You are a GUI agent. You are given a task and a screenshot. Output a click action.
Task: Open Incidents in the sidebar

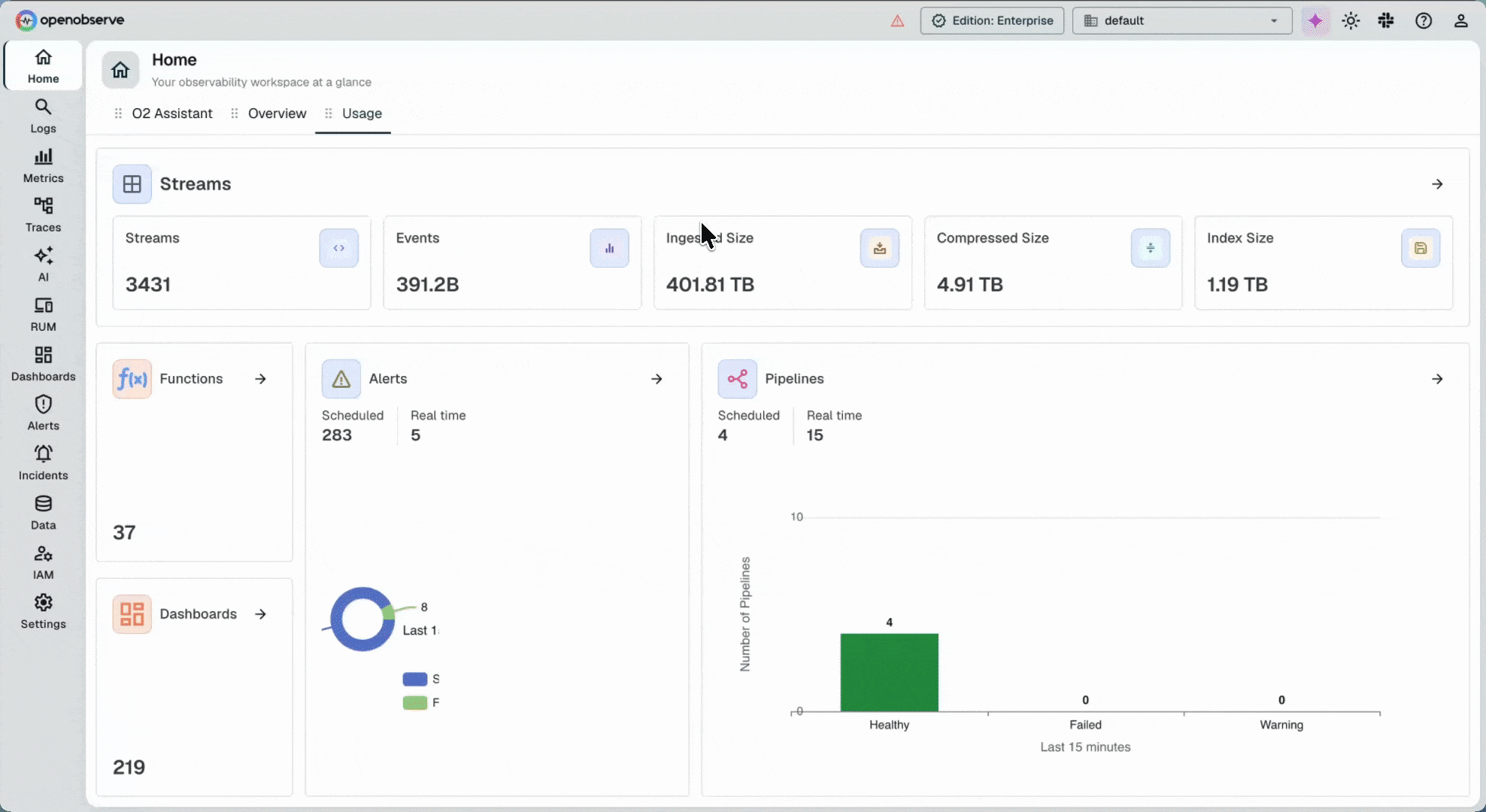43,463
